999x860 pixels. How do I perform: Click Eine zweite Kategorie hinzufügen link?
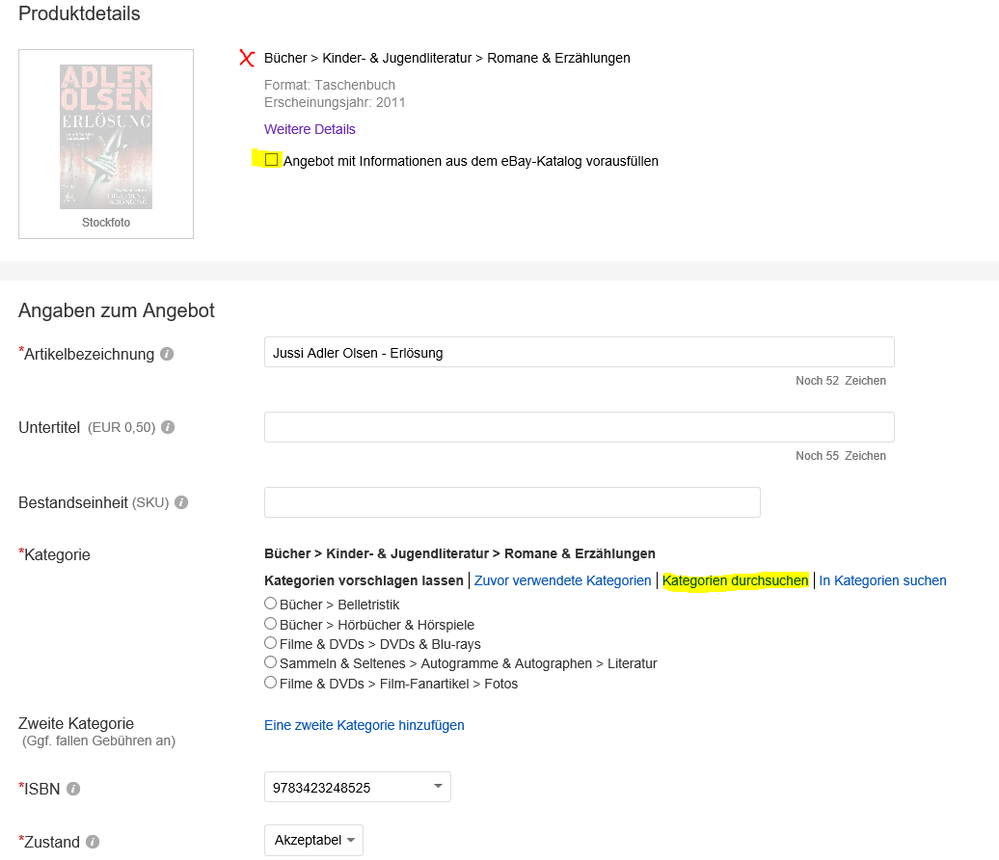[364, 725]
